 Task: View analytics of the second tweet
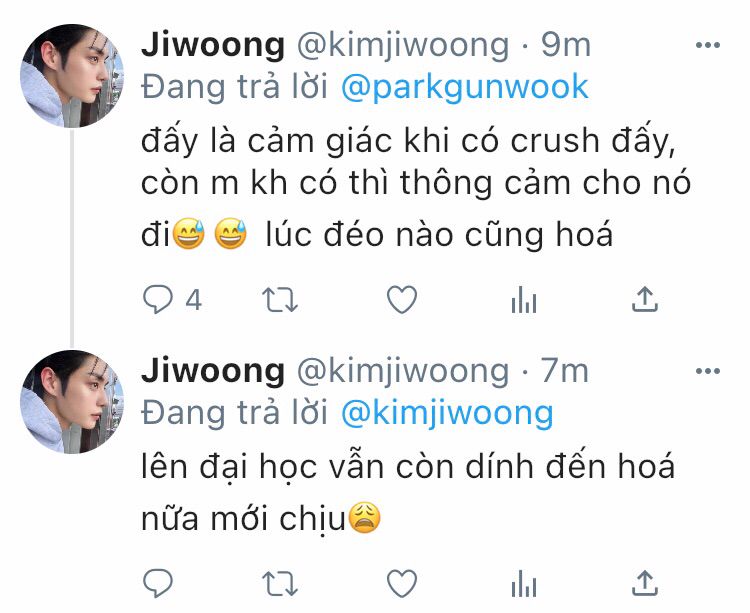[x=524, y=583]
